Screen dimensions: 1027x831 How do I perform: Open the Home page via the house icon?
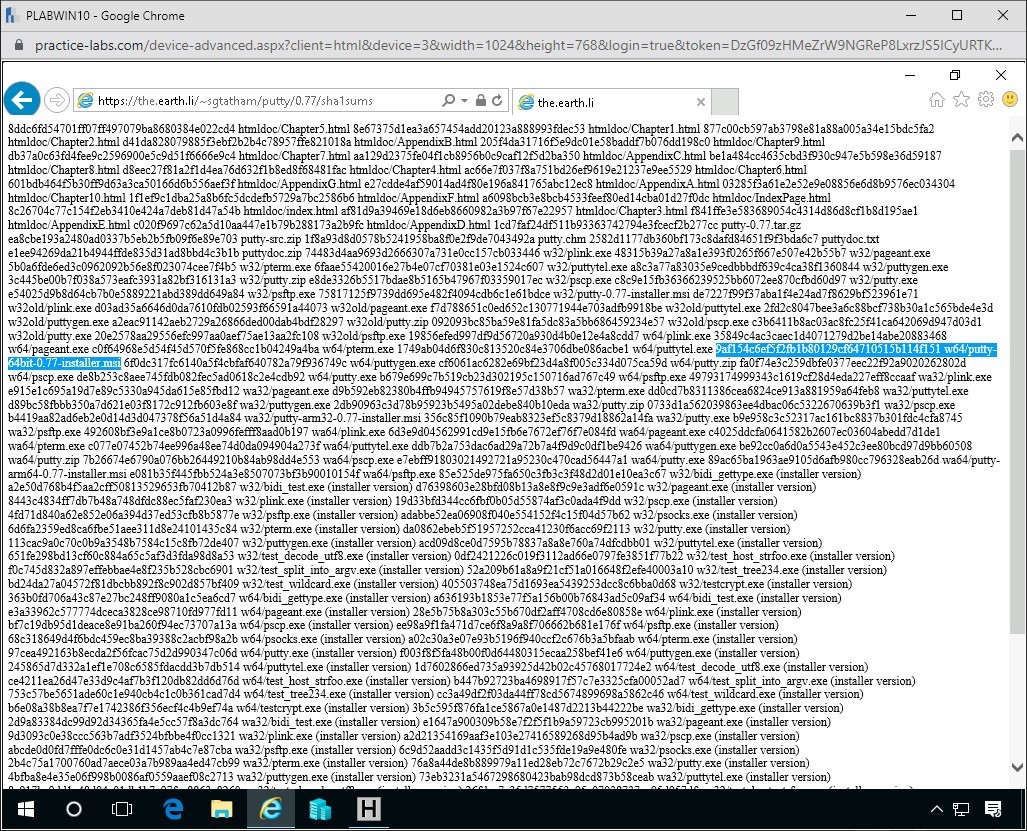936,99
